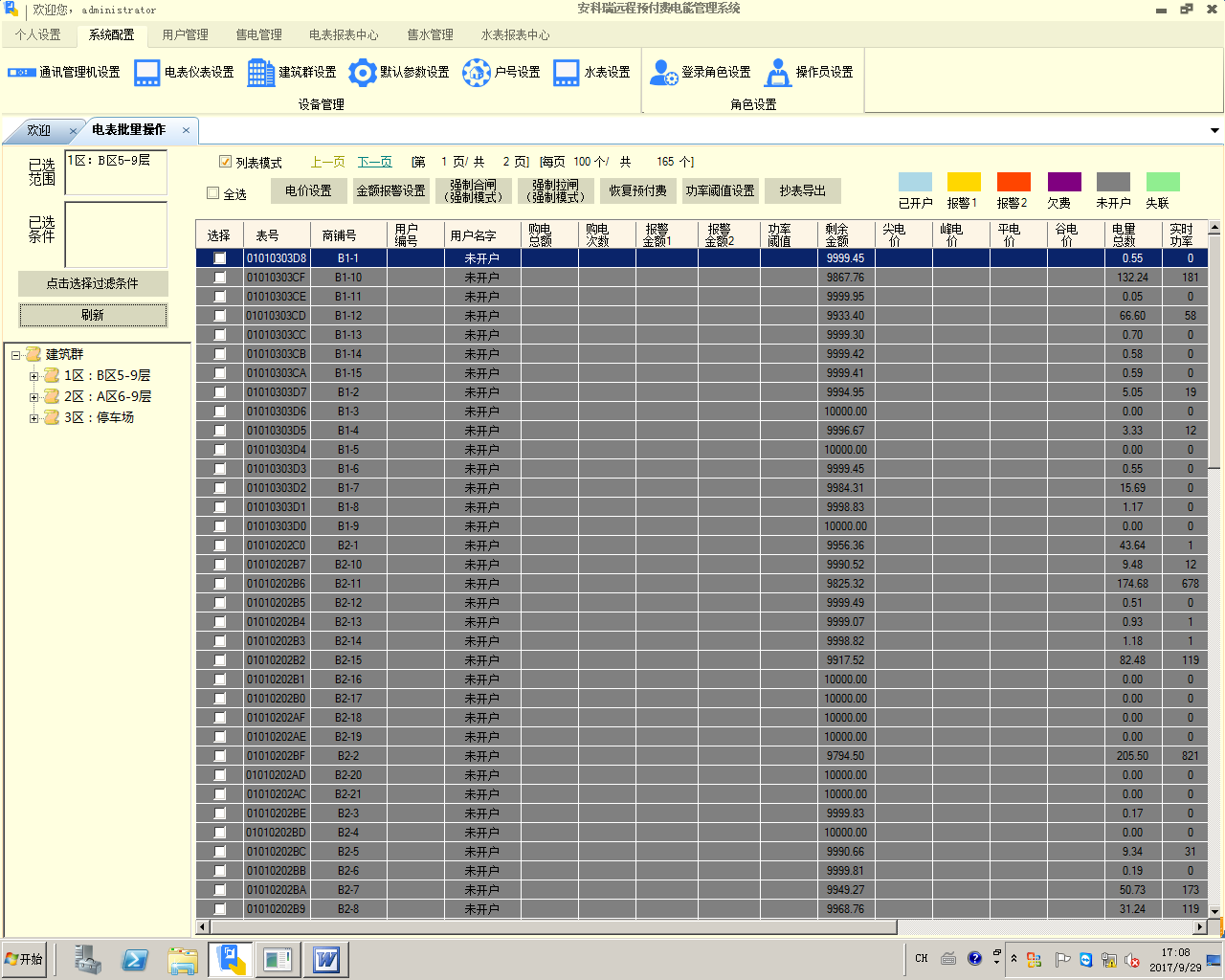Image resolution: width=1225 pixels, height=980 pixels.
Task: Expand the 1区：B区5-9层 tree node
Action: [x=34, y=376]
